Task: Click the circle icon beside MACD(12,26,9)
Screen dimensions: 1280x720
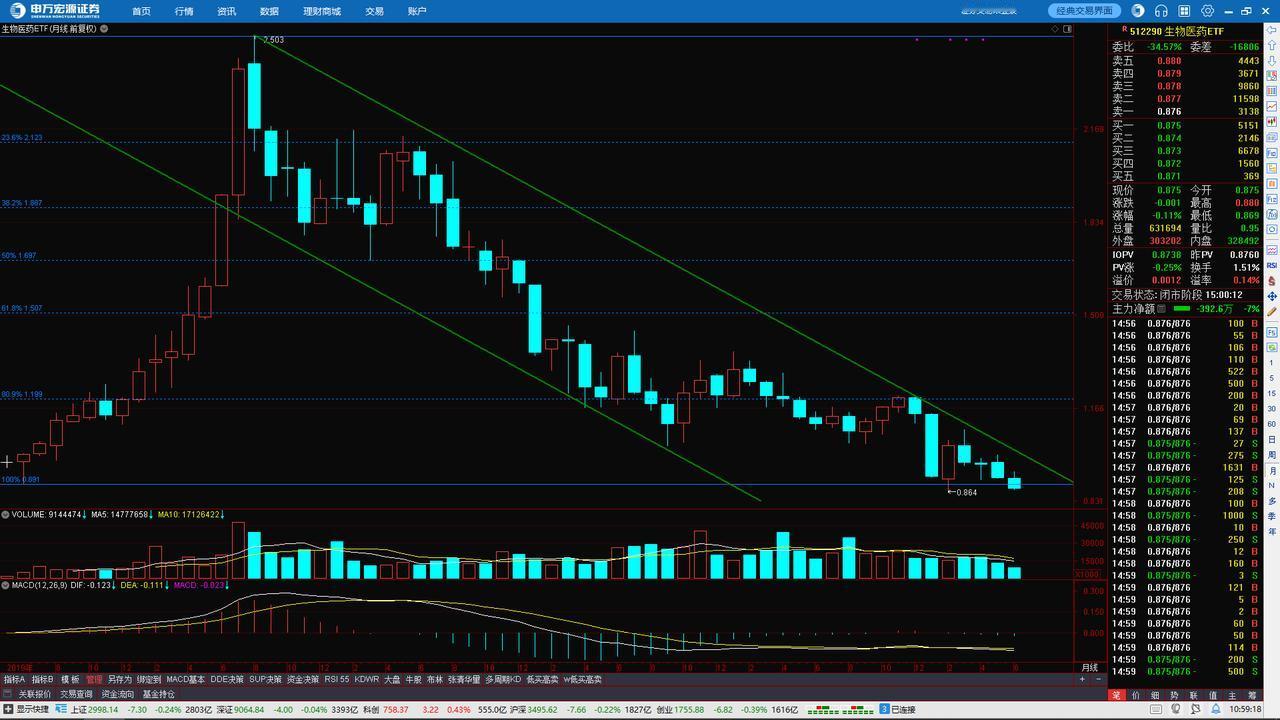Action: (x=5, y=584)
